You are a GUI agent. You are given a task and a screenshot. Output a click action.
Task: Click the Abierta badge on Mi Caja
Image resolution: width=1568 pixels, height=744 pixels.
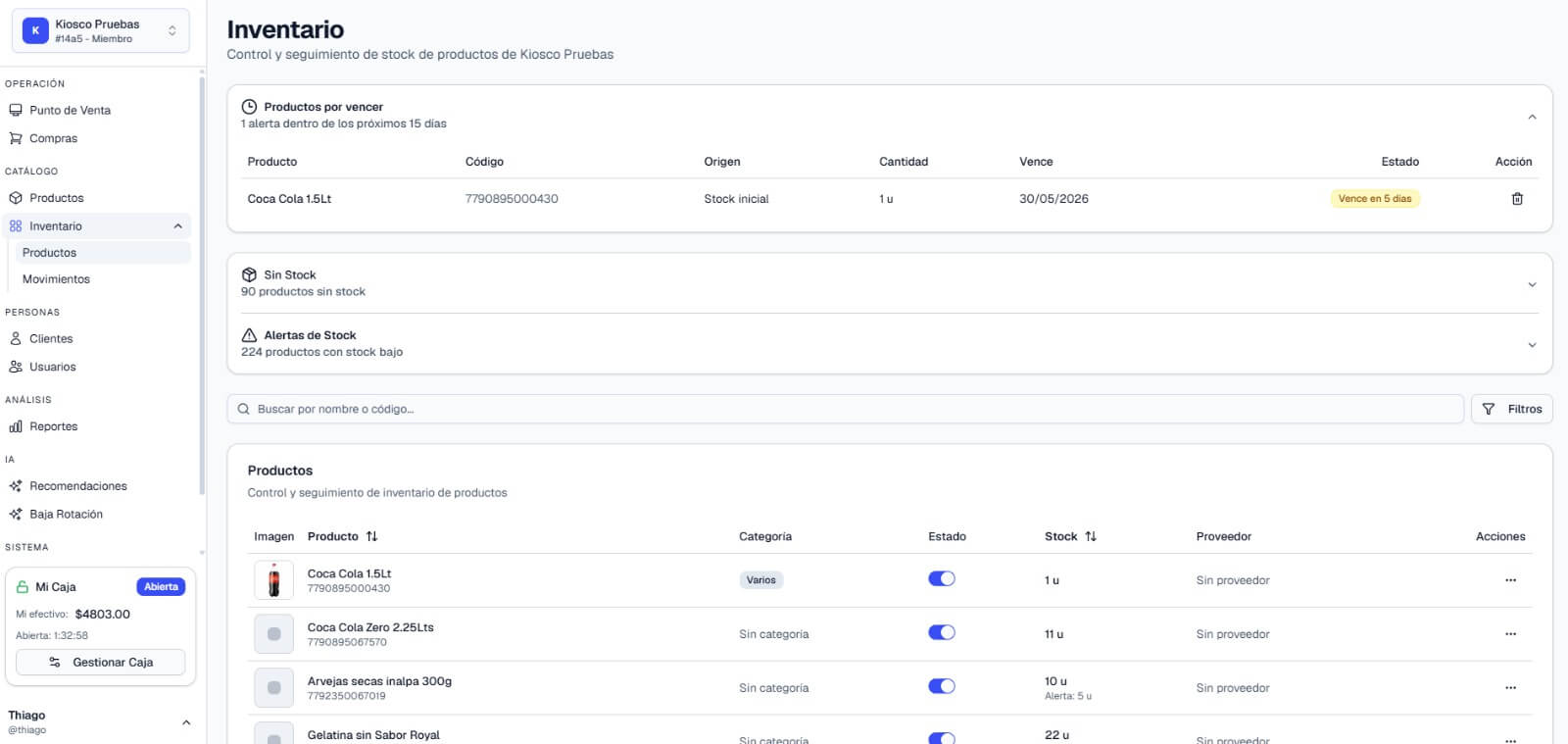[161, 587]
